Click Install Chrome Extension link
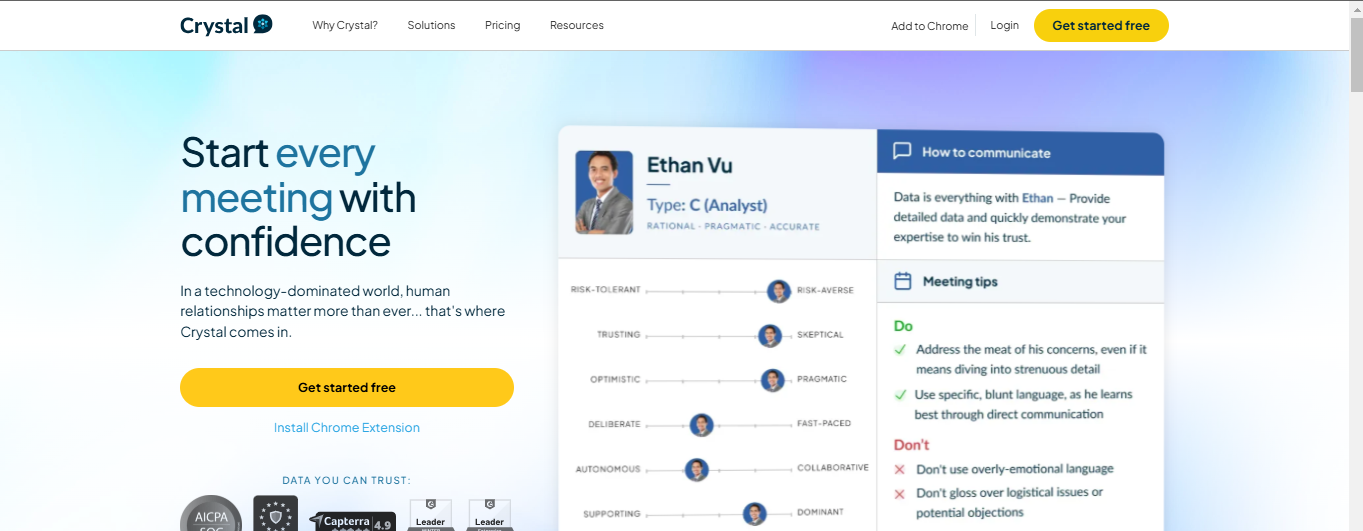This screenshot has width=1363, height=531. click(x=347, y=428)
